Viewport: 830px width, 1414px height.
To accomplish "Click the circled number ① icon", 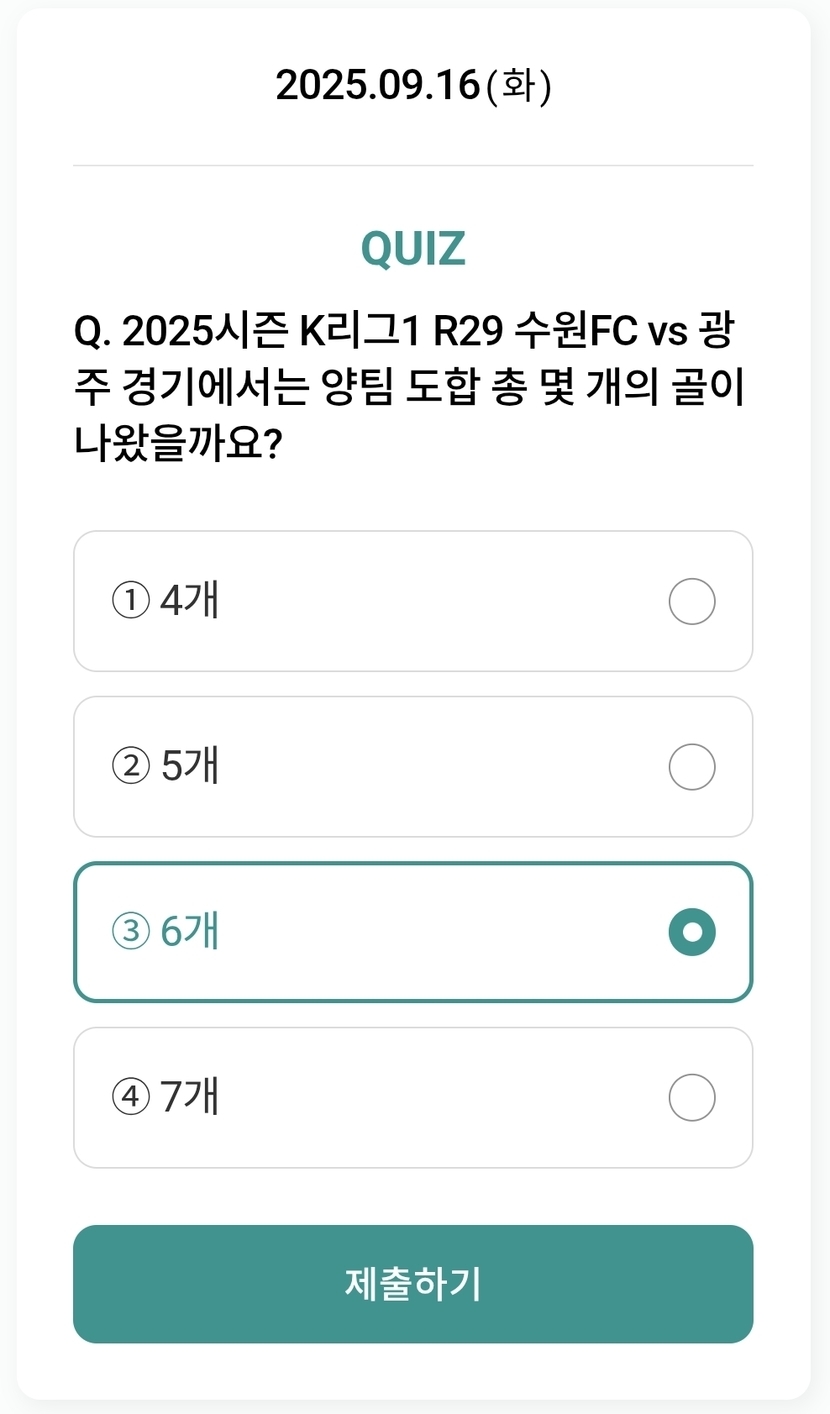I will (x=130, y=602).
